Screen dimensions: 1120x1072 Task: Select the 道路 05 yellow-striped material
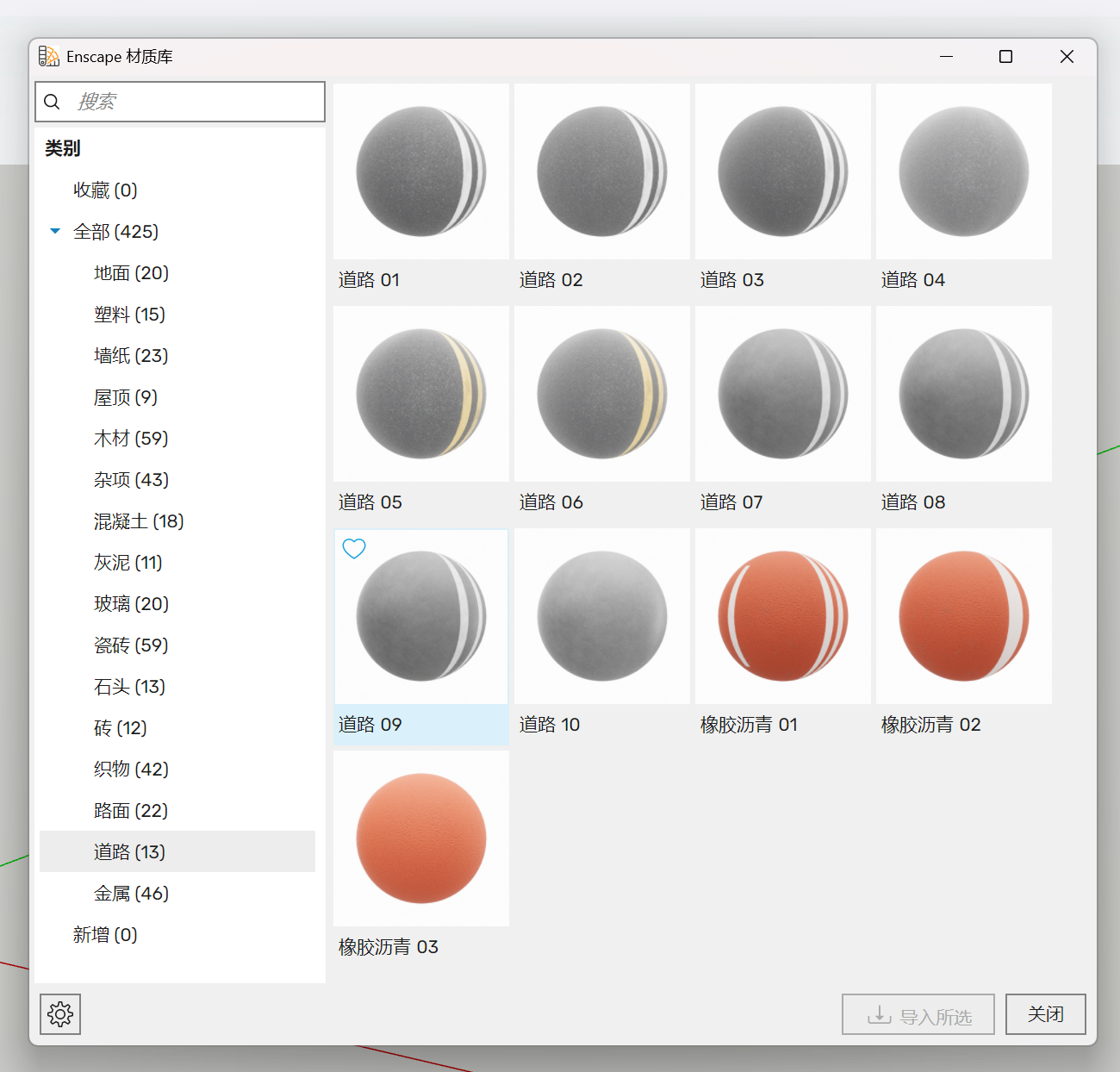(421, 394)
